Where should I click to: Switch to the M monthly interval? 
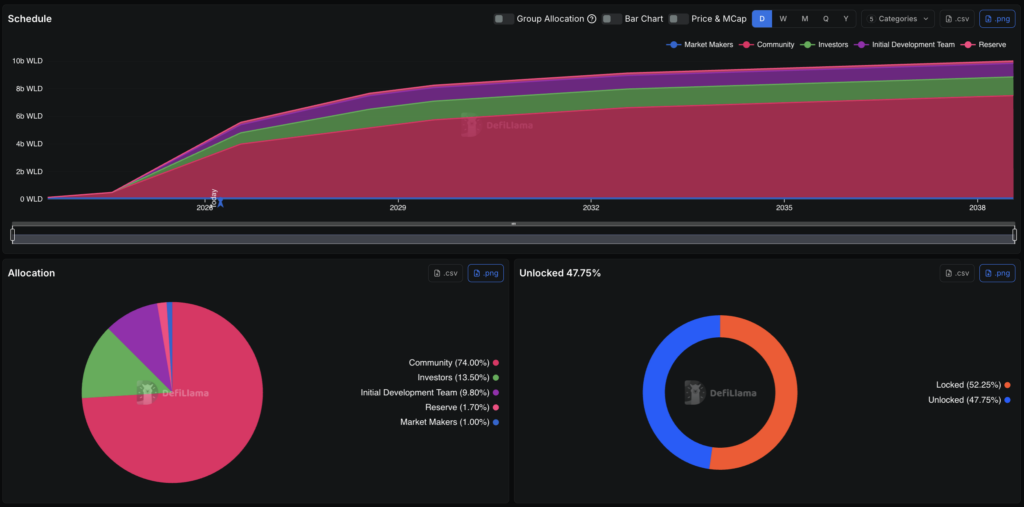coord(805,19)
